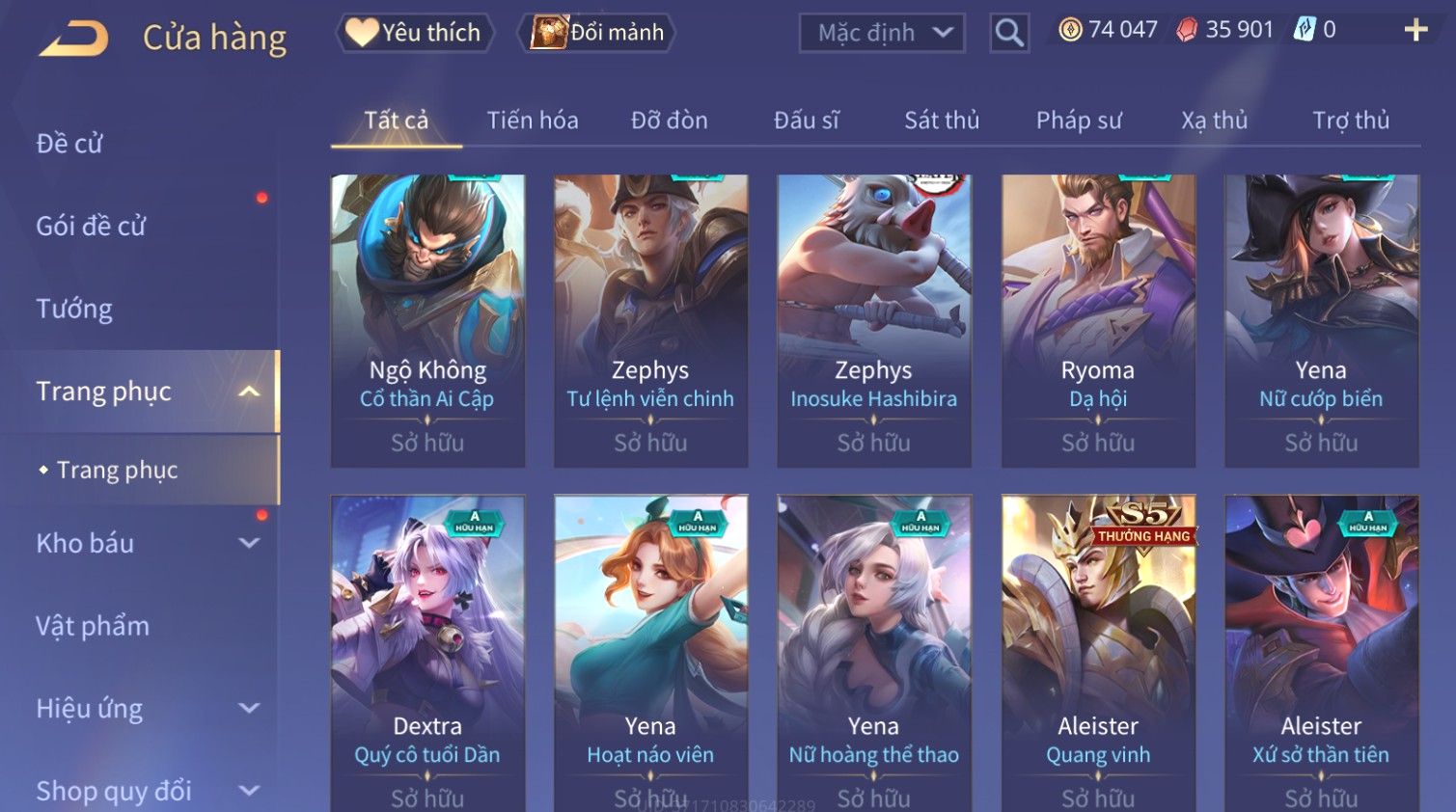Viewport: 1456px width, 812px height.
Task: Switch to the Pháp sư tab
Action: (x=1079, y=121)
